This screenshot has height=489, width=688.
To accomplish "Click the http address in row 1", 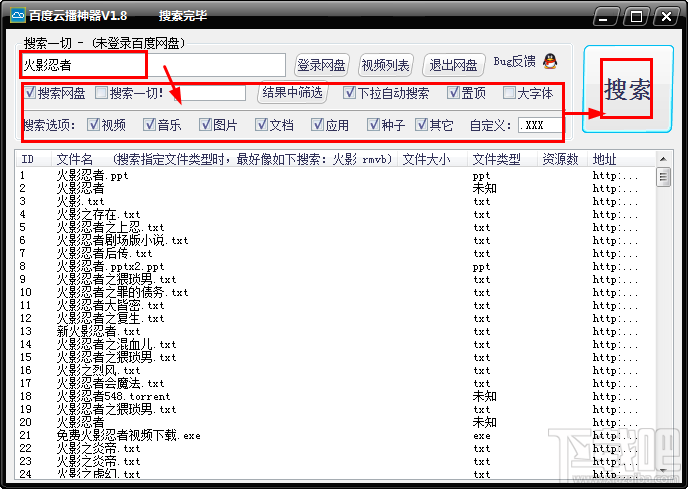I will coord(615,176).
